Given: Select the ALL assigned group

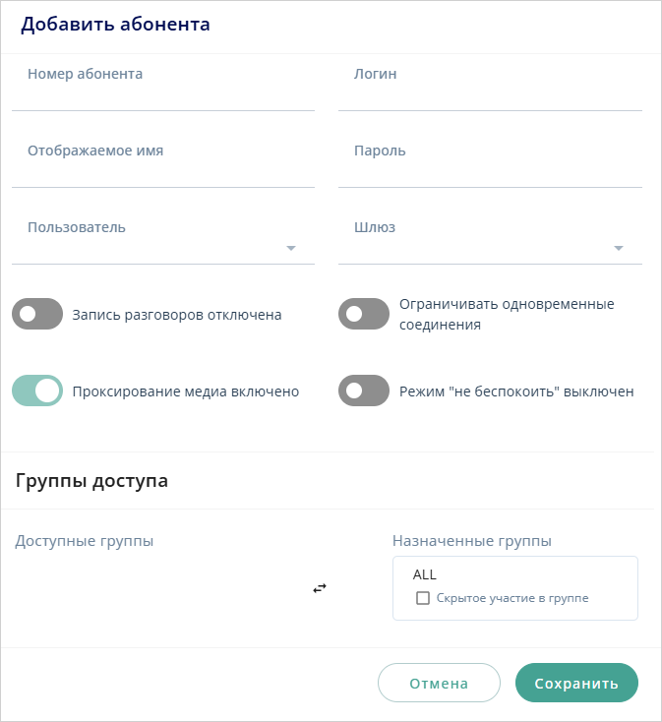Looking at the screenshot, I should pos(425,574).
